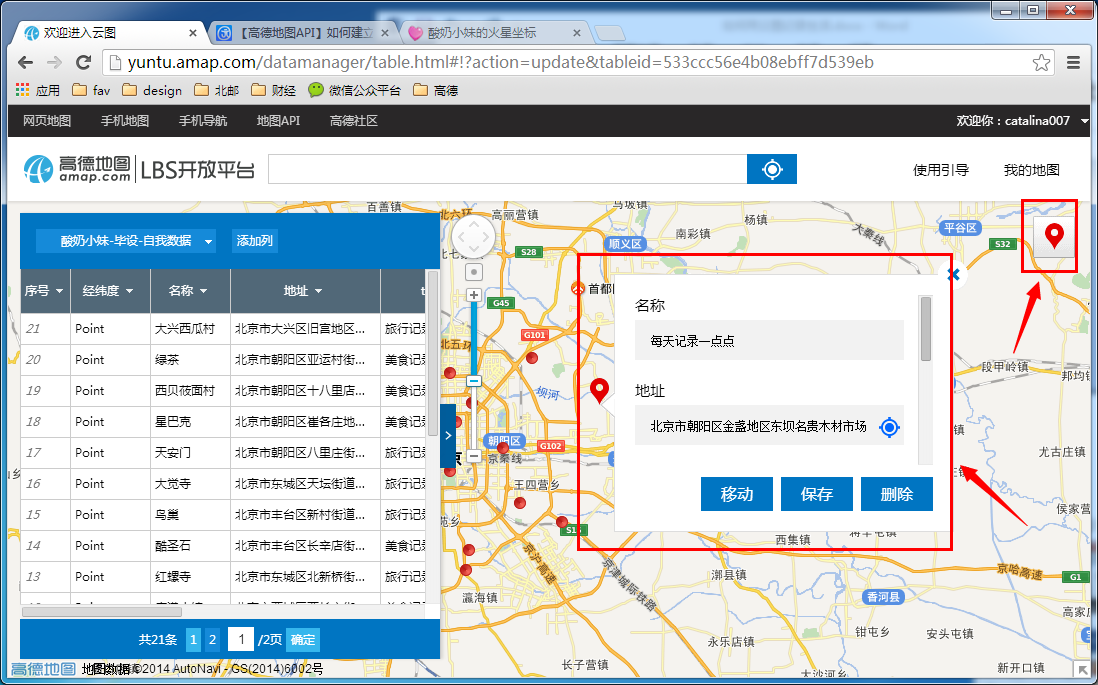Collapse the data panel with side arrow

pyautogui.click(x=448, y=436)
